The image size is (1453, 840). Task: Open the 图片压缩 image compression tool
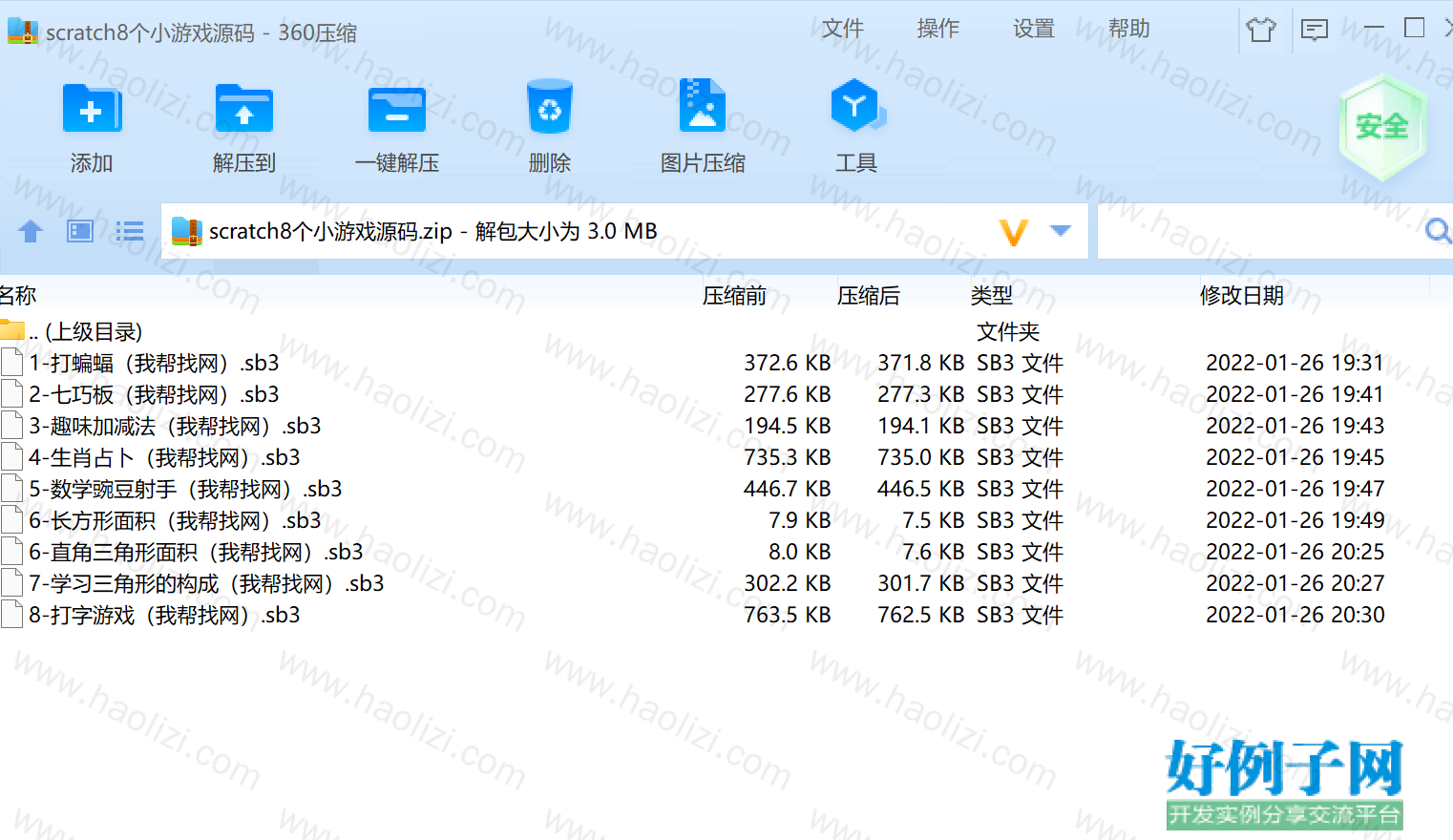pyautogui.click(x=703, y=105)
